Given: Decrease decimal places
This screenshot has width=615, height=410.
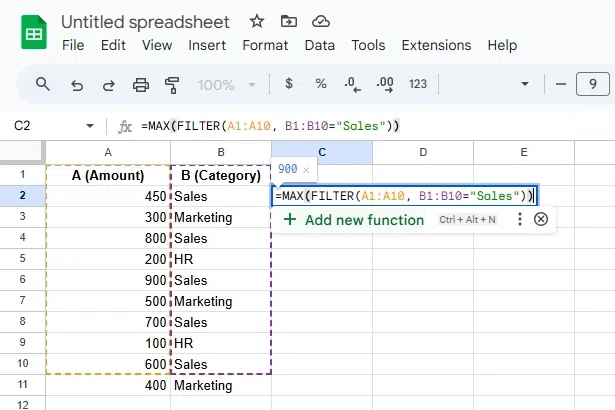Looking at the screenshot, I should pos(353,84).
